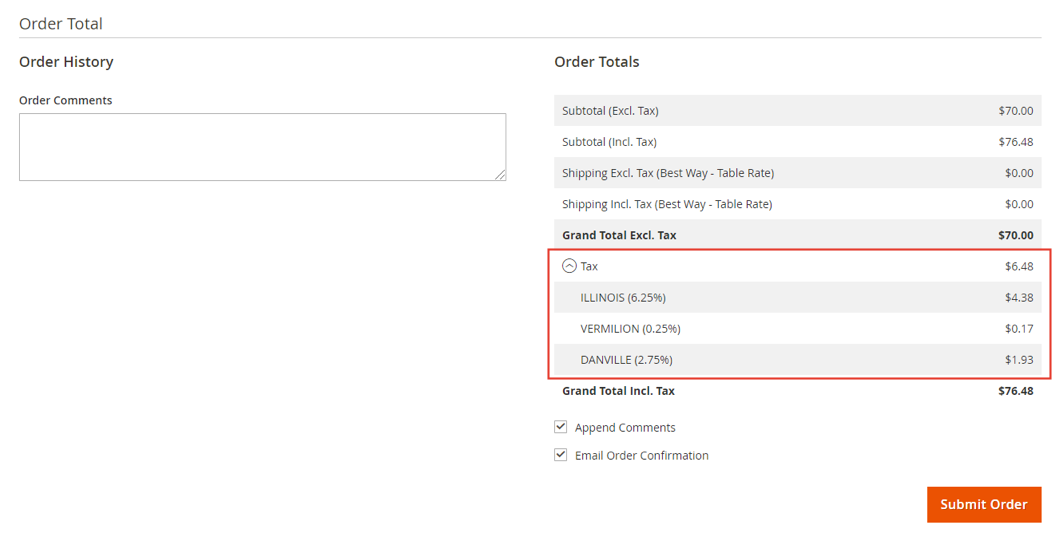
Task: Click Shipping Excl. Tax Best Way row
Action: pyautogui.click(x=798, y=172)
